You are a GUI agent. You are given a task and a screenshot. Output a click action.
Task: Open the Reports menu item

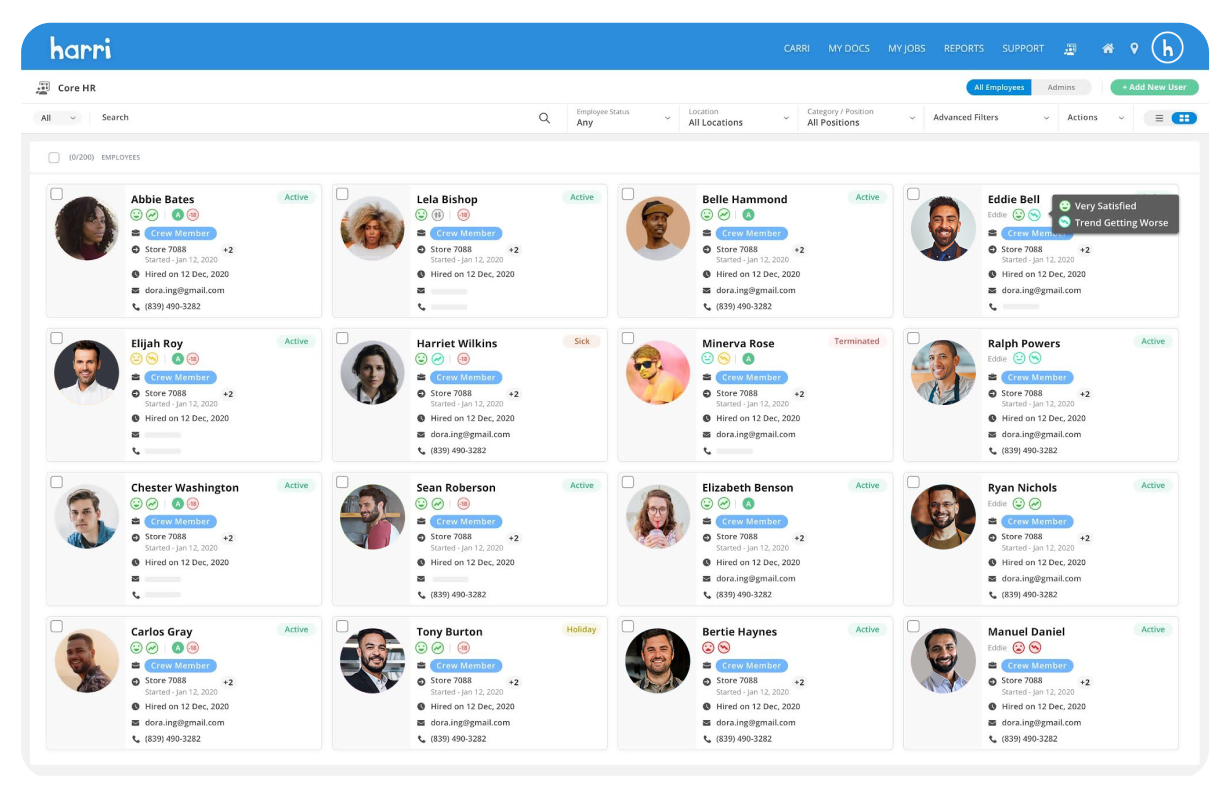point(964,48)
